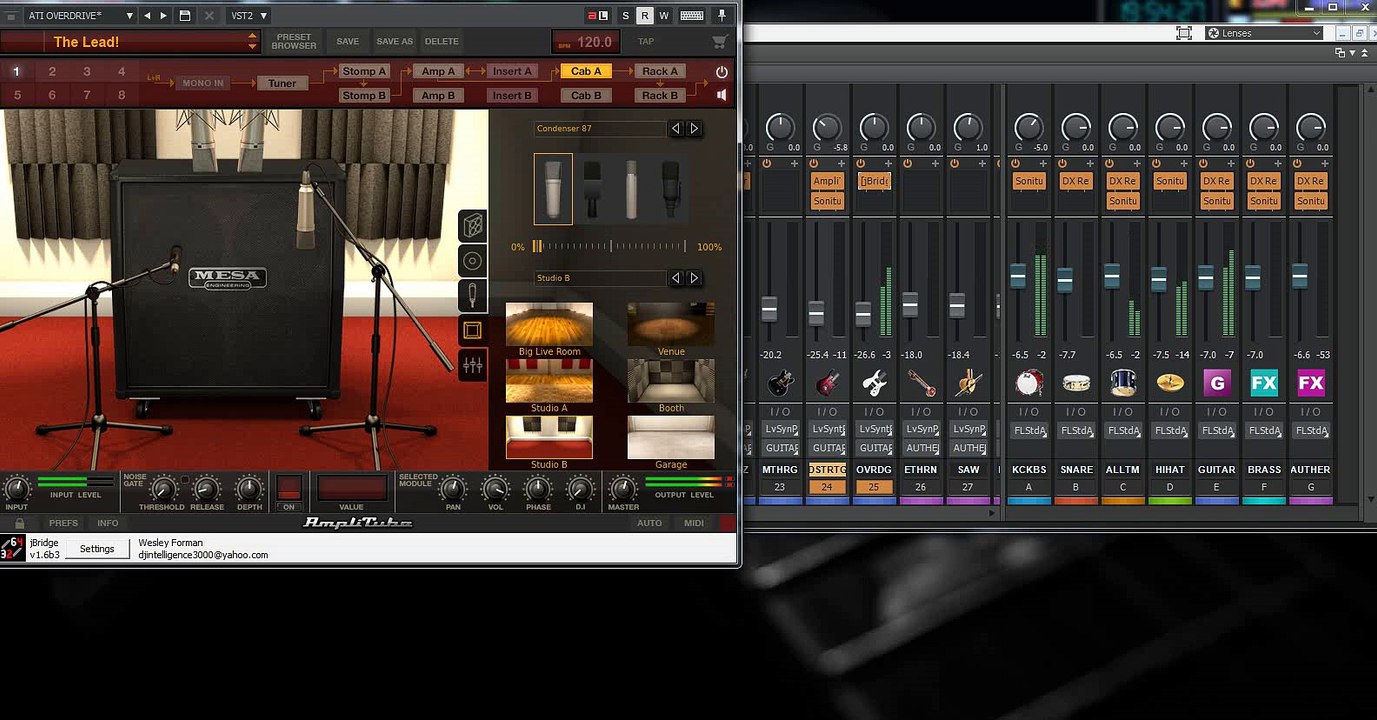The height and width of the screenshot is (720, 1377).
Task: Click the HIHAT cymbal icon
Action: [1170, 383]
